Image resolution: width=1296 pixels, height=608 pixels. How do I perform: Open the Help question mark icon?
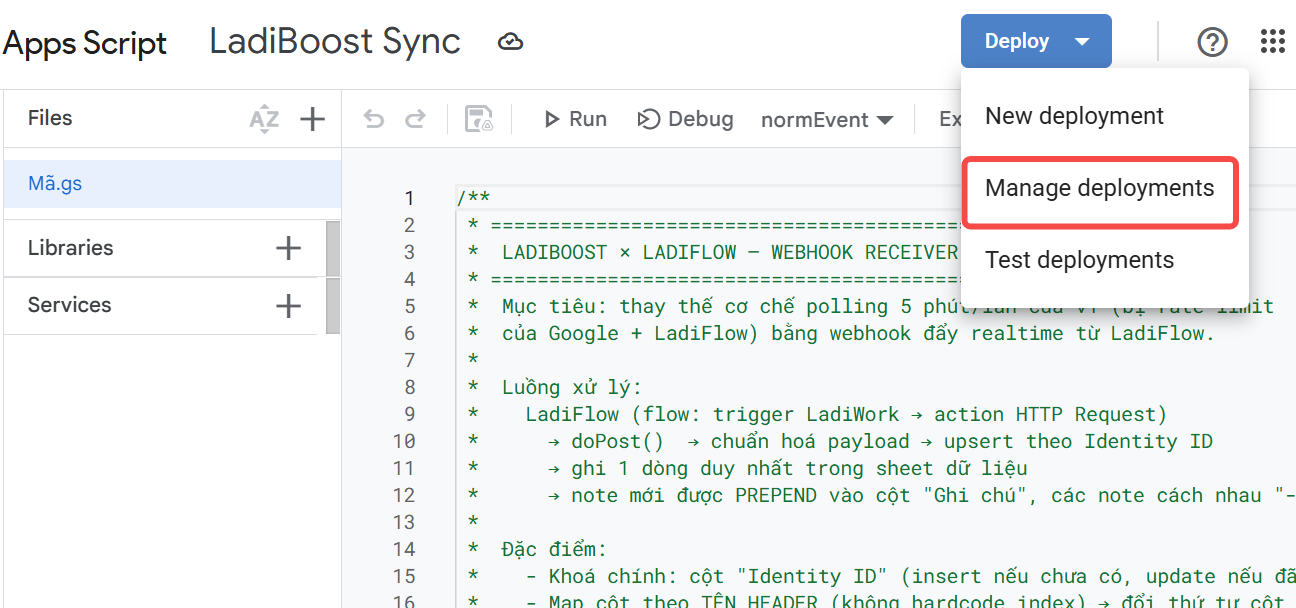[1212, 42]
